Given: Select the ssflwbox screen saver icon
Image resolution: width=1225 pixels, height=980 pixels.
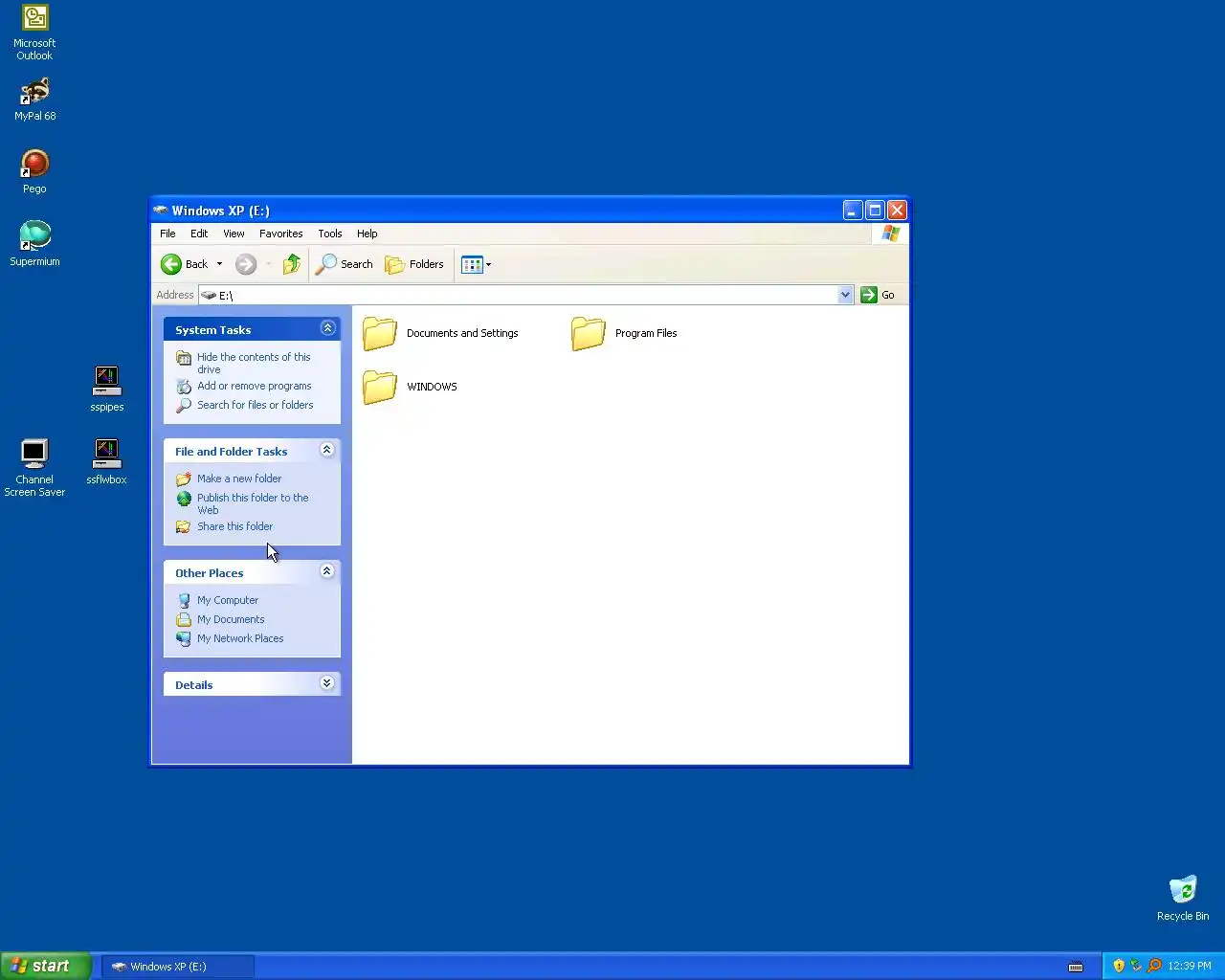Looking at the screenshot, I should point(106,461).
